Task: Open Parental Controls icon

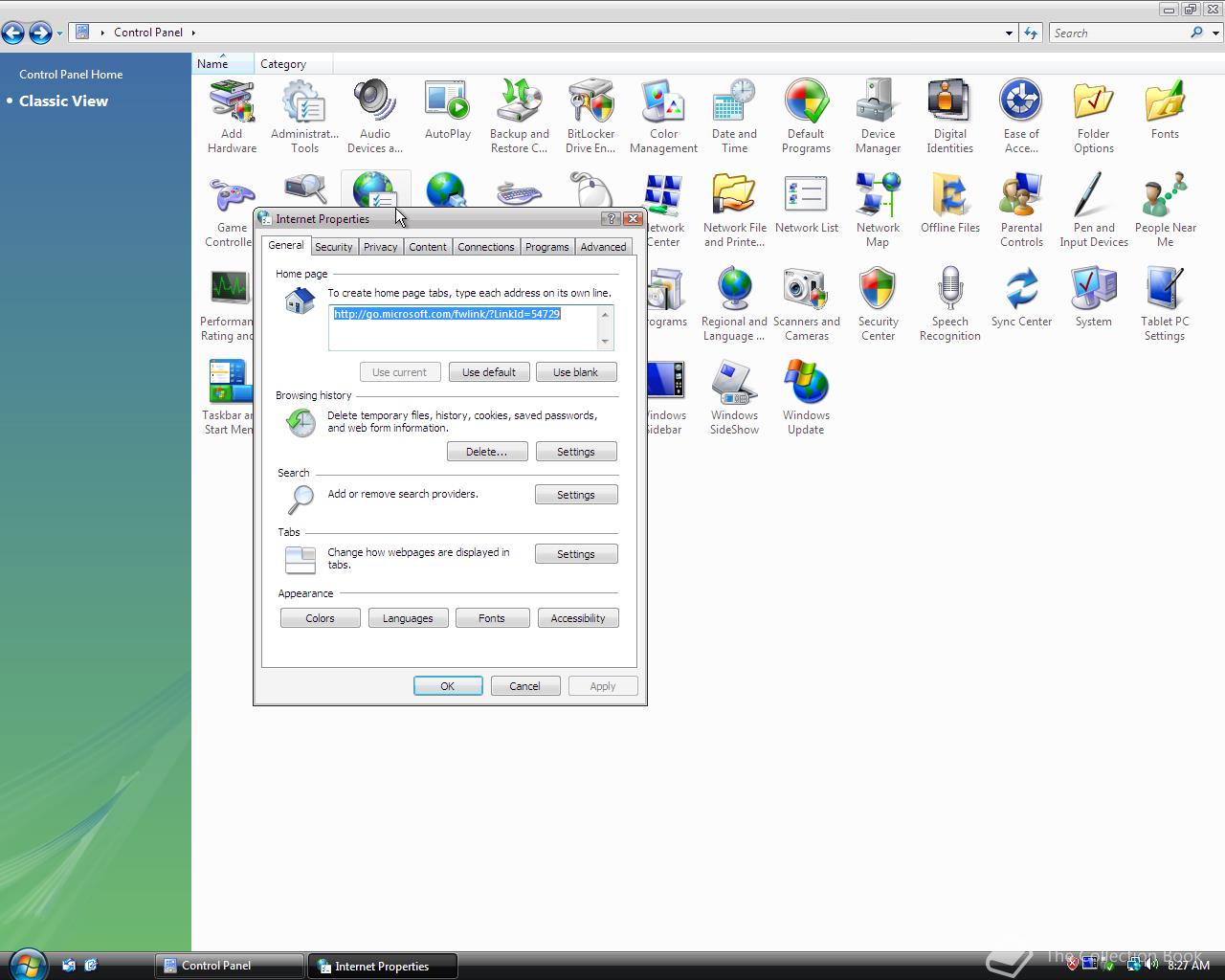Action: coord(1021,211)
